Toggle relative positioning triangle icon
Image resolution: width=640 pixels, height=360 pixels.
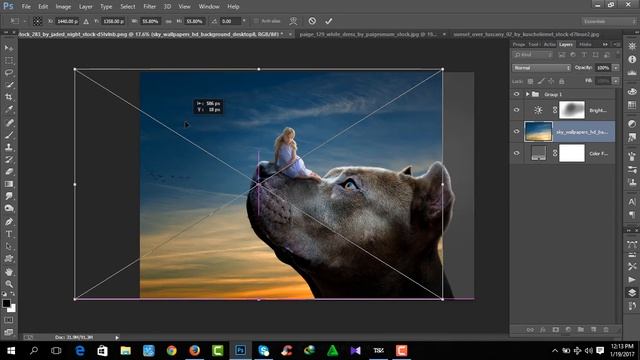86,21
